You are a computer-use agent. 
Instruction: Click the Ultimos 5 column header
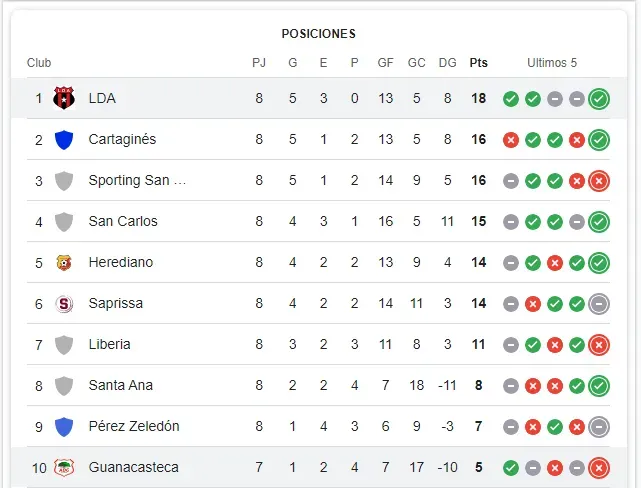[x=552, y=63]
